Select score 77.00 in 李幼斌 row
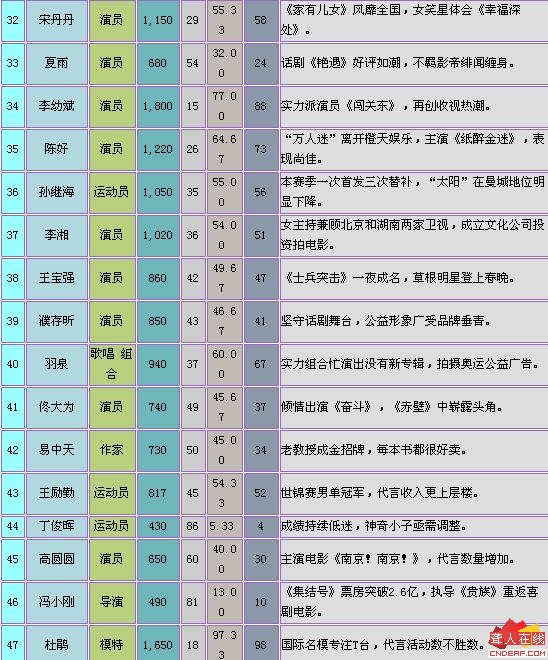This screenshot has width=548, height=660. 224,106
